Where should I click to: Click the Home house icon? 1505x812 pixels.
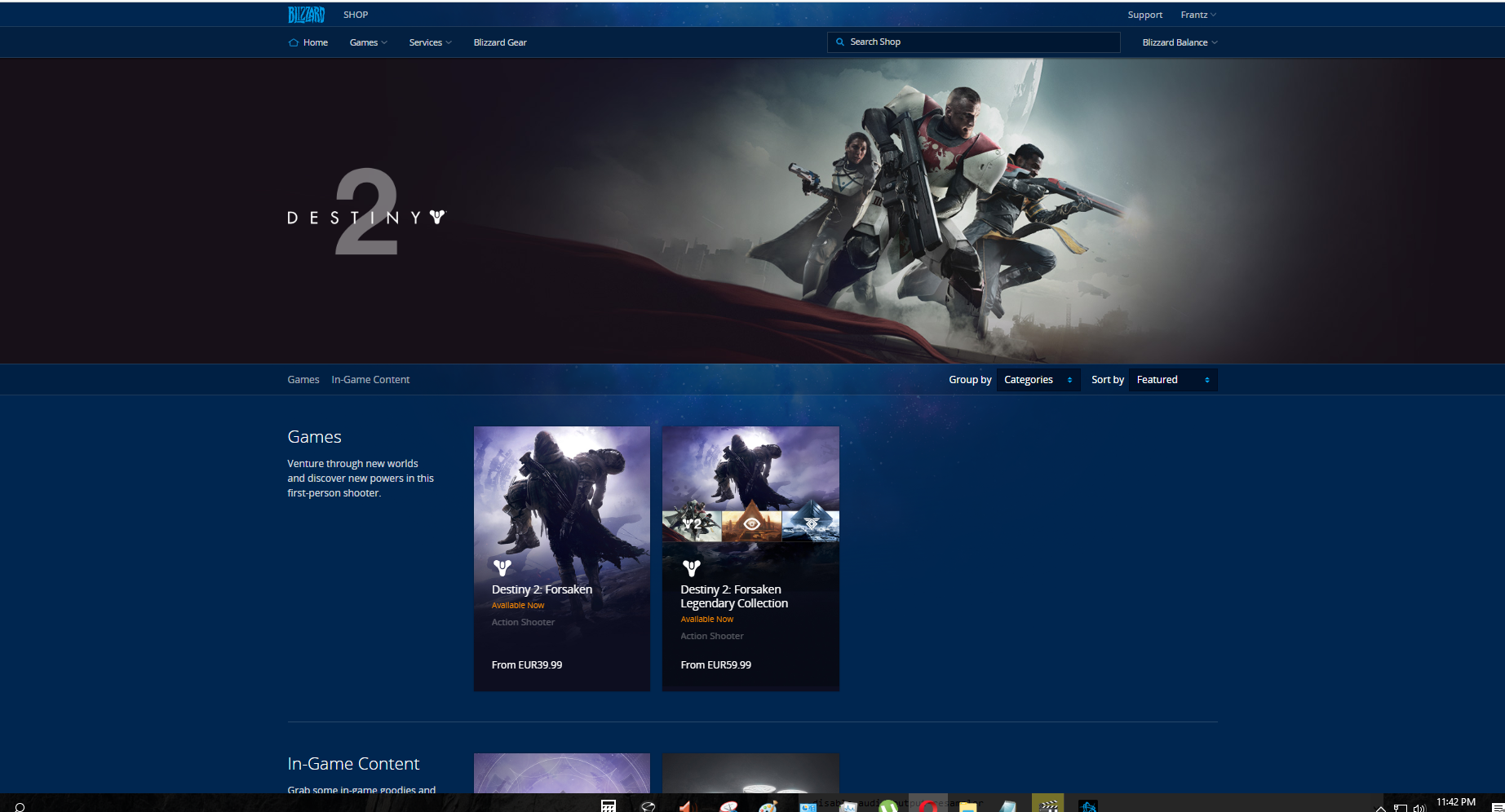[294, 42]
